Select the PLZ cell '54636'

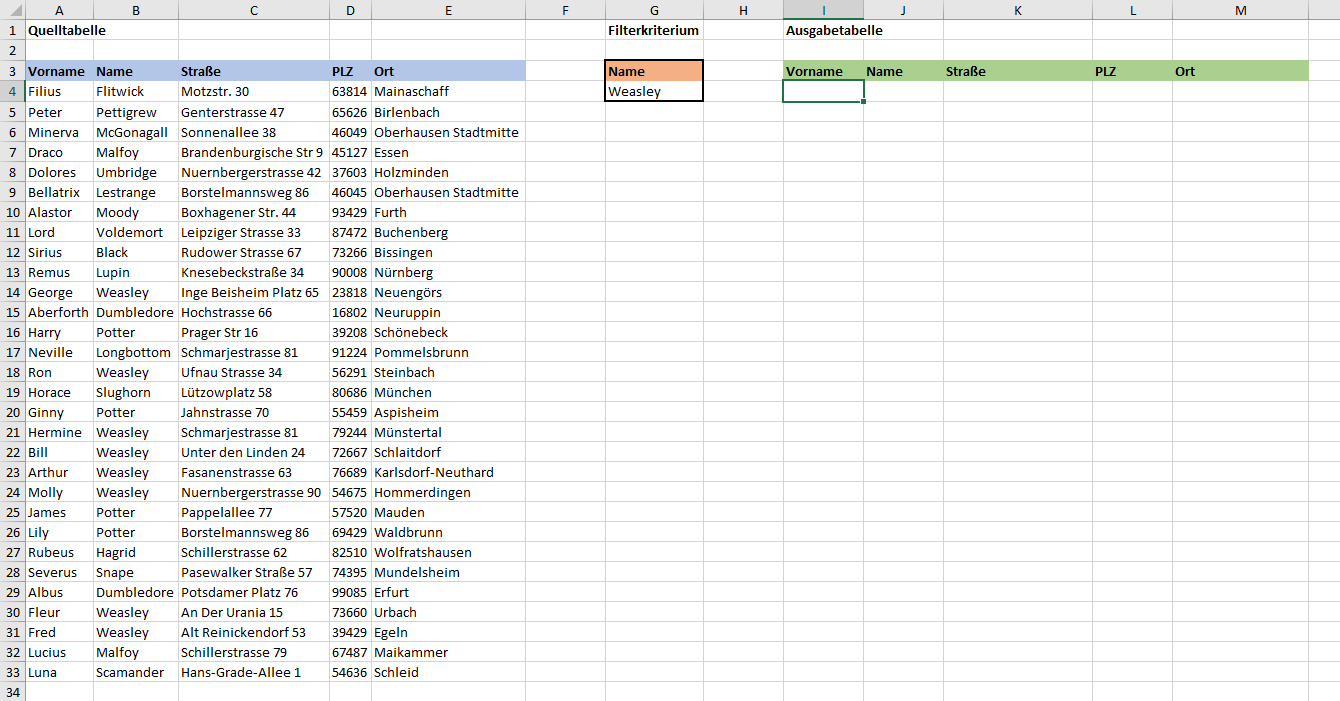tap(350, 672)
